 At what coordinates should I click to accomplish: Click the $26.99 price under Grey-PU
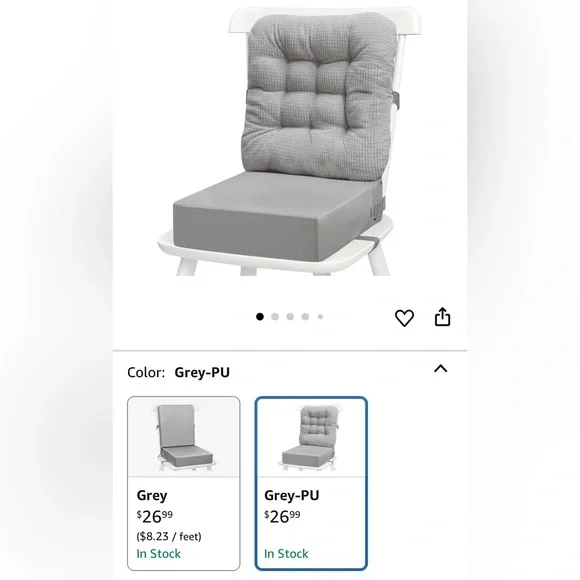coord(282,516)
